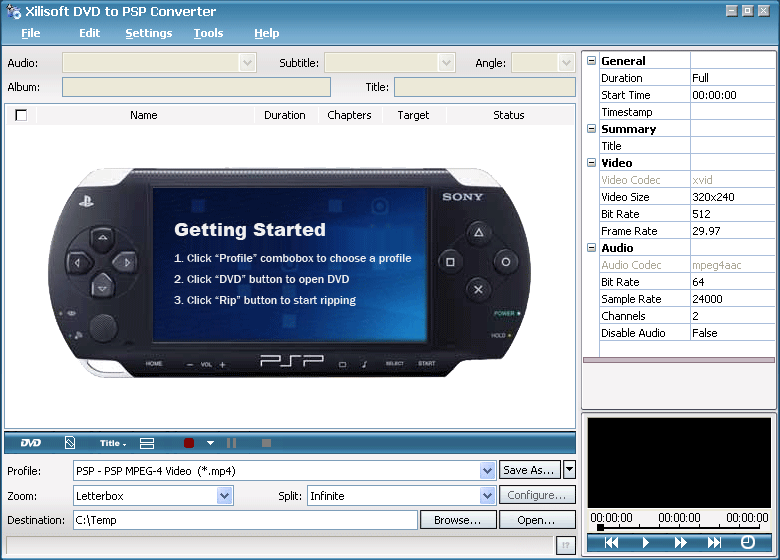The height and width of the screenshot is (560, 780).
Task: Click the Save As... button
Action: [530, 470]
